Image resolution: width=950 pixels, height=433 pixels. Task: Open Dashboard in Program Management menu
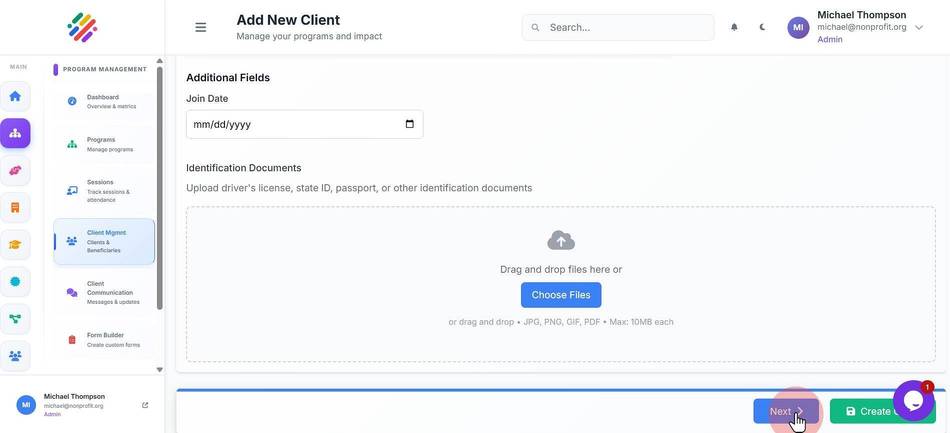(104, 101)
